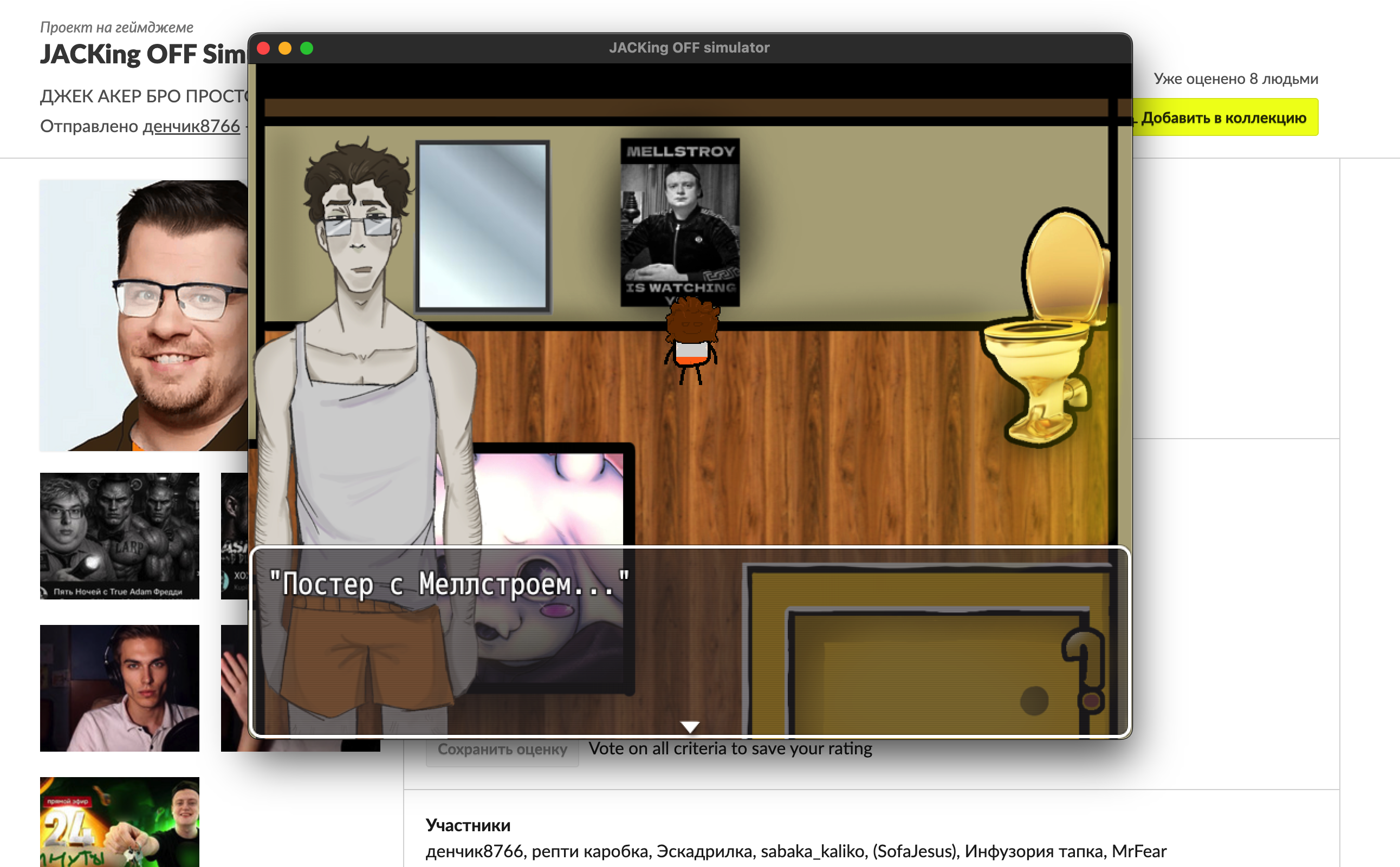Screen dimensions: 1400x867
Task: Click the JACKing OFF simulator window title bar
Action: [x=689, y=48]
